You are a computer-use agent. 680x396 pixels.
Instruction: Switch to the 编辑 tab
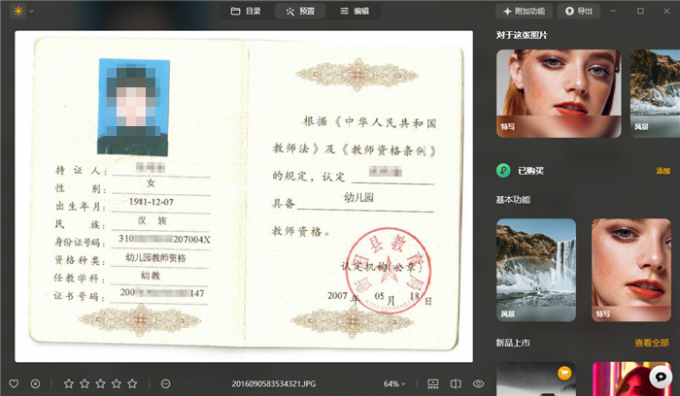(x=354, y=11)
